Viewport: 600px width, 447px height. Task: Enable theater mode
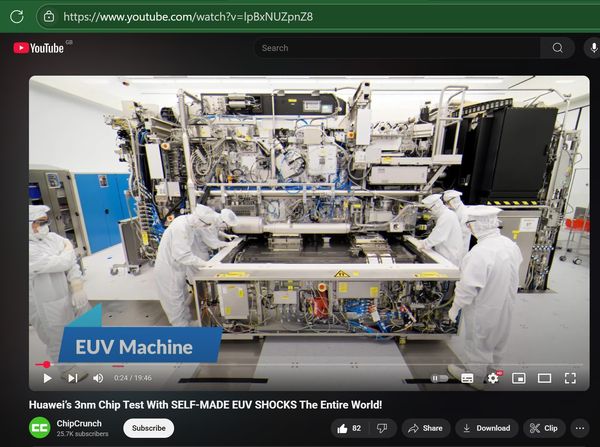tap(544, 378)
